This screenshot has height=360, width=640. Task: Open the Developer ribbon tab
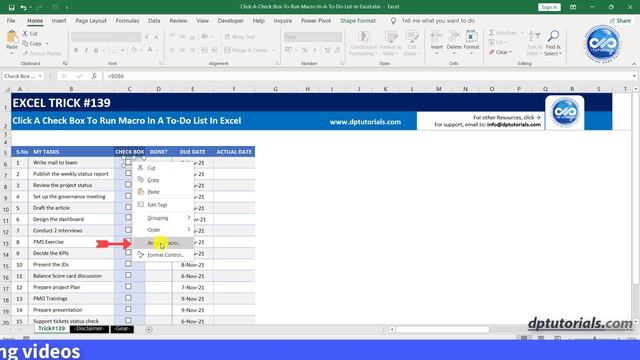click(x=231, y=20)
